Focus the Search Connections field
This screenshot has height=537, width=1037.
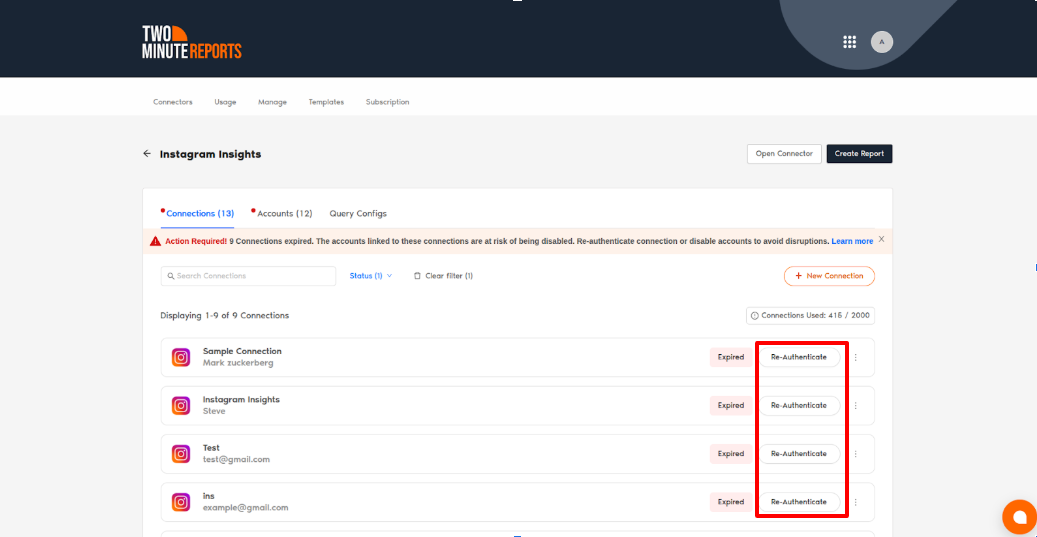pos(248,276)
